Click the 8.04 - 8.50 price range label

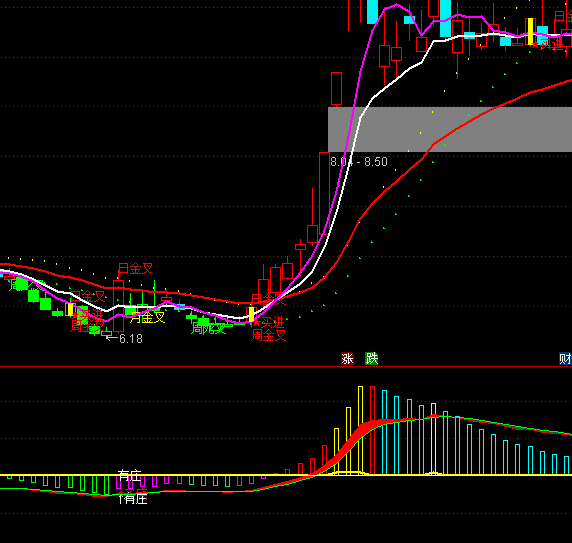[x=359, y=162]
